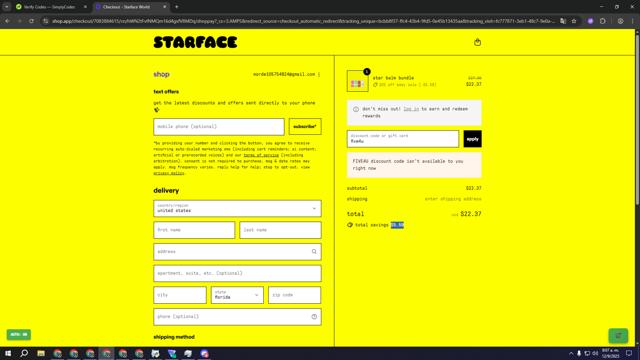This screenshot has height=360, width=640.
Task: Open the green chat widget at bottom right
Action: [618, 336]
